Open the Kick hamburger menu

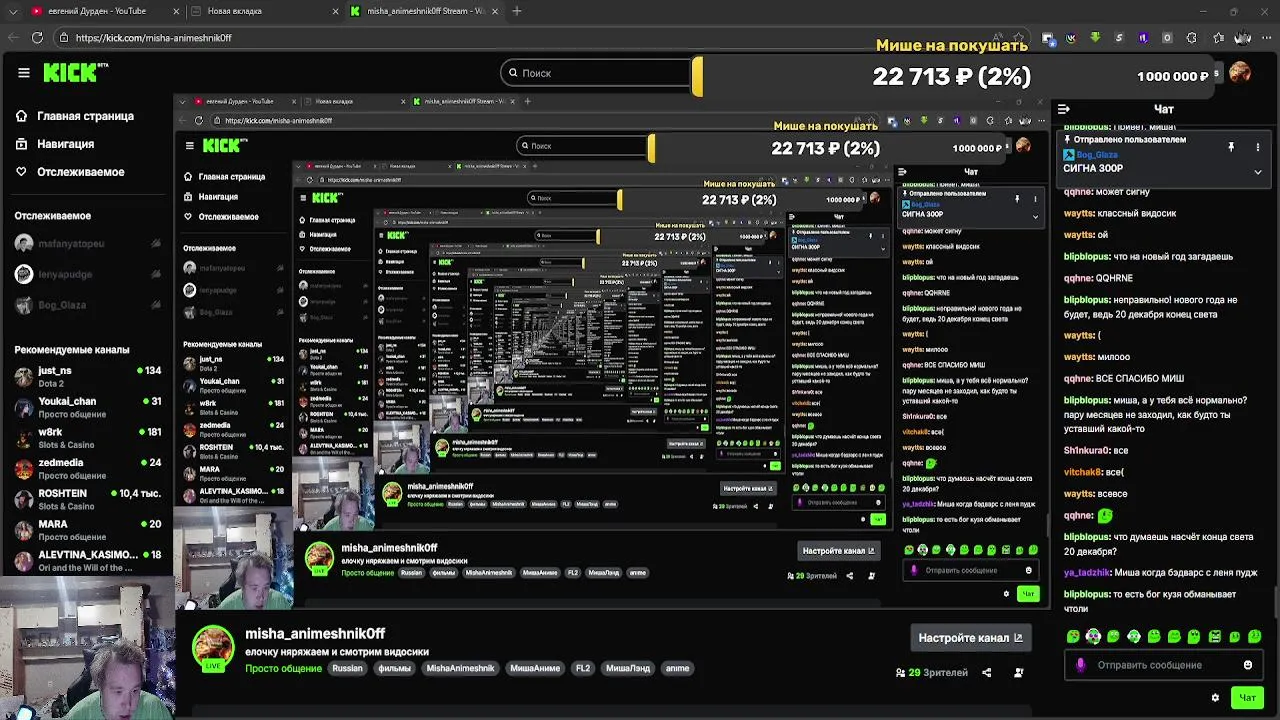(x=24, y=72)
